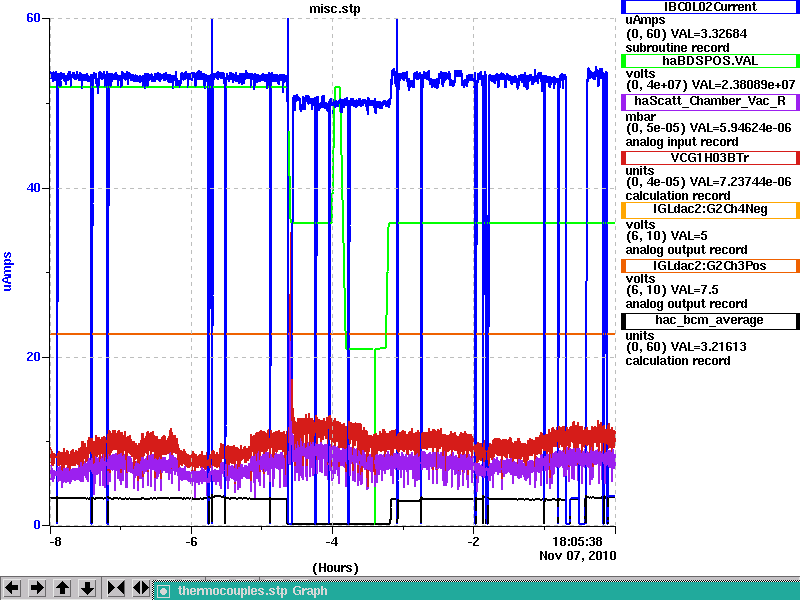Click 'analog output record' under IGLdac2:G2Ch4Neg
This screenshot has width=800, height=600.
(686, 250)
